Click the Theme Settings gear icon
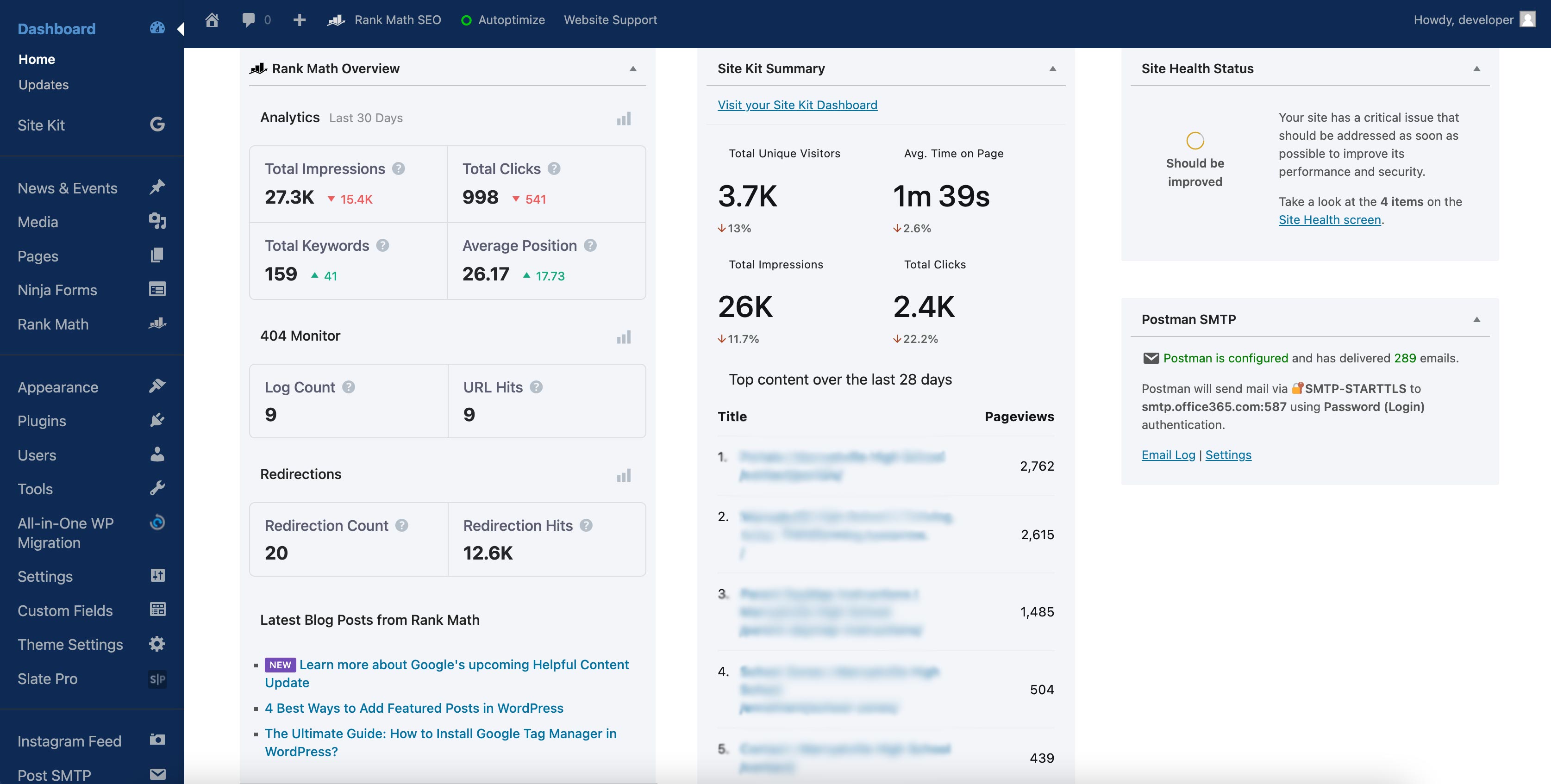1551x784 pixels. (x=157, y=644)
